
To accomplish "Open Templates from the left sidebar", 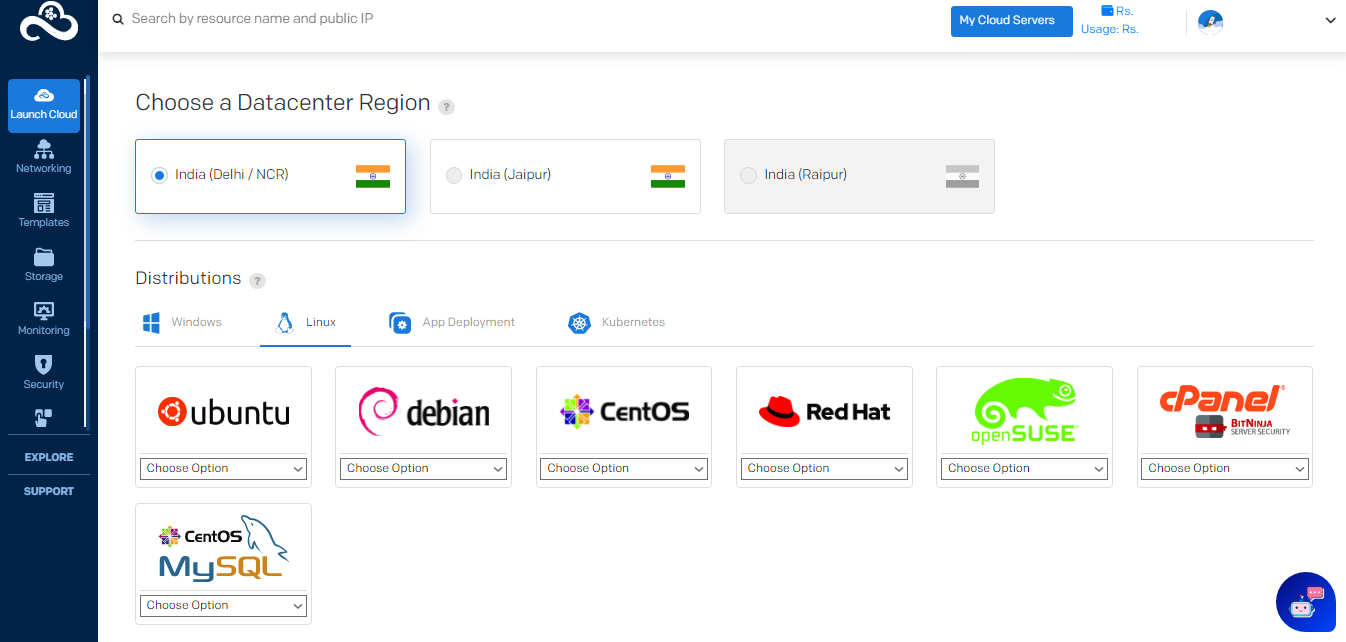I will (x=43, y=211).
